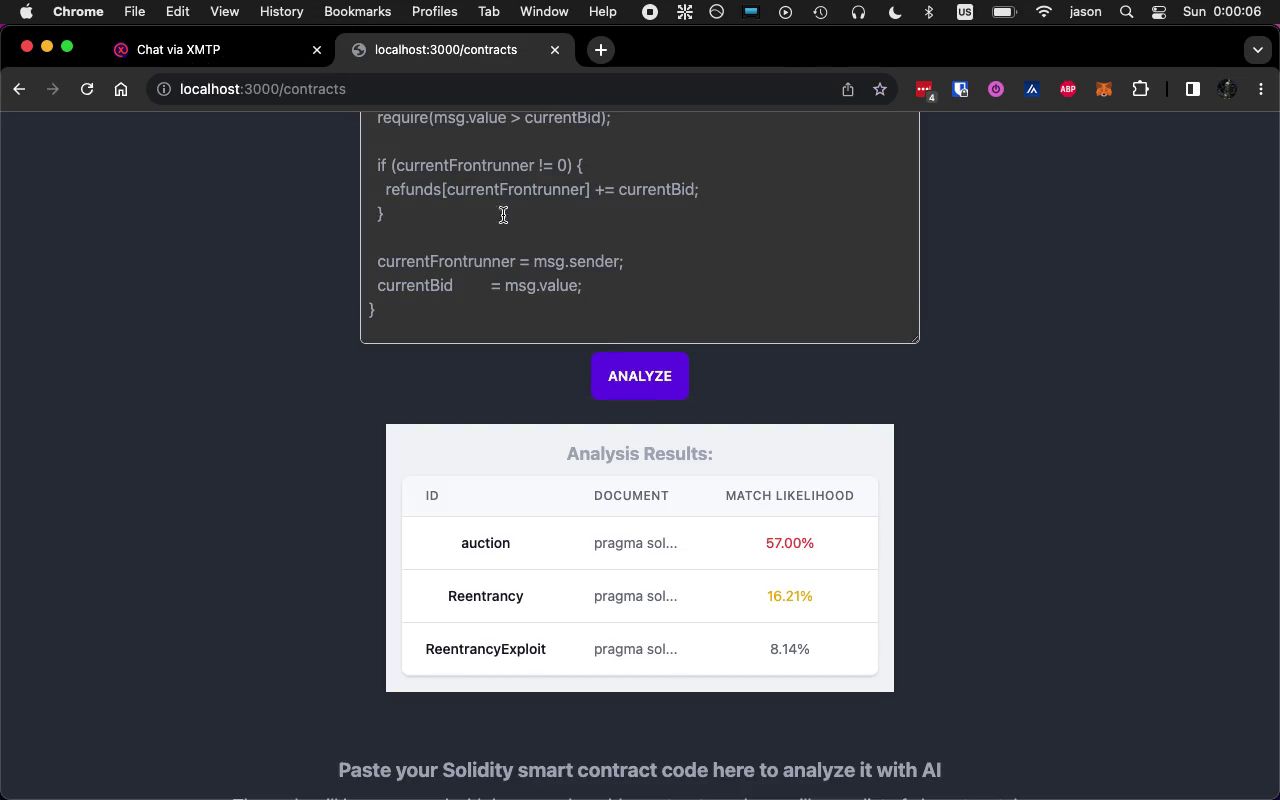This screenshot has height=800, width=1280.
Task: Click the MATCH LIKELIHOOD column header
Action: 790,496
